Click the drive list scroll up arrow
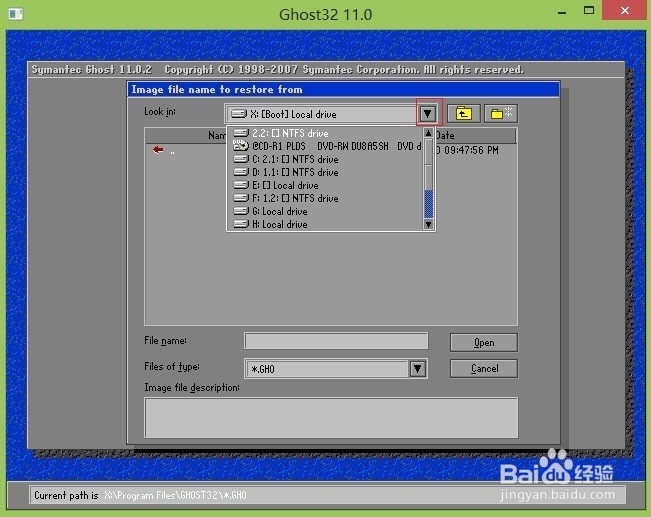Screen dimensions: 651x517 click(x=428, y=133)
